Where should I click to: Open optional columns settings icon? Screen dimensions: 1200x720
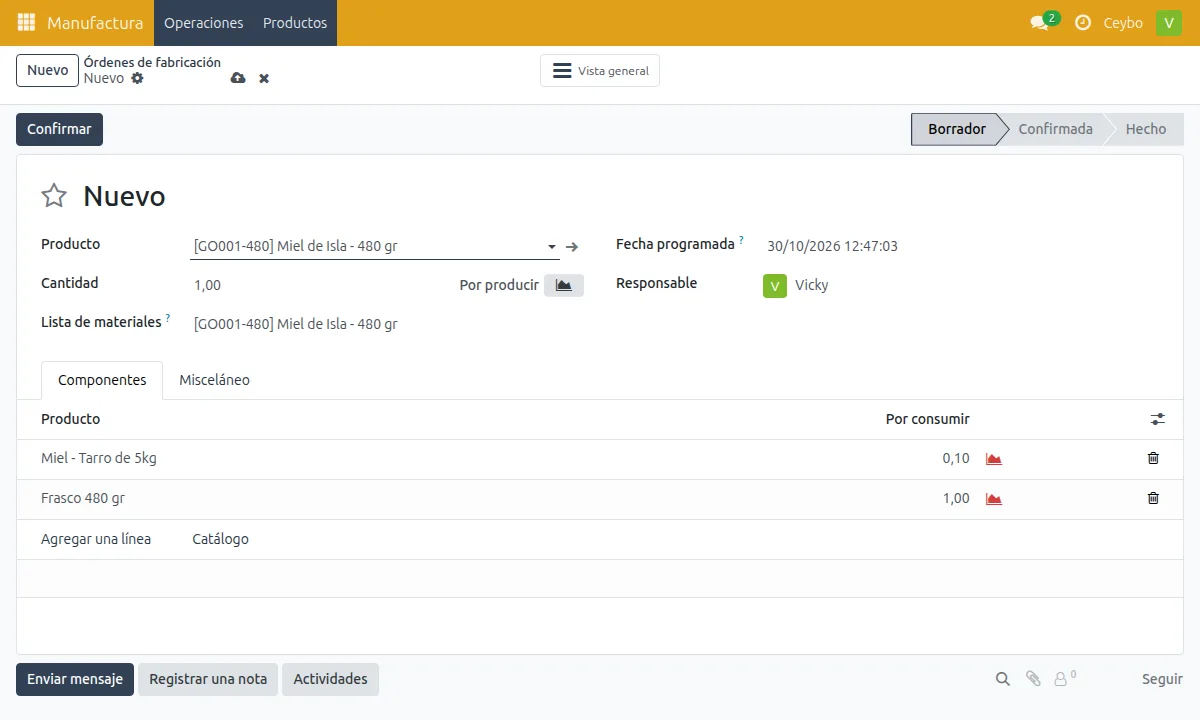[x=1158, y=420]
